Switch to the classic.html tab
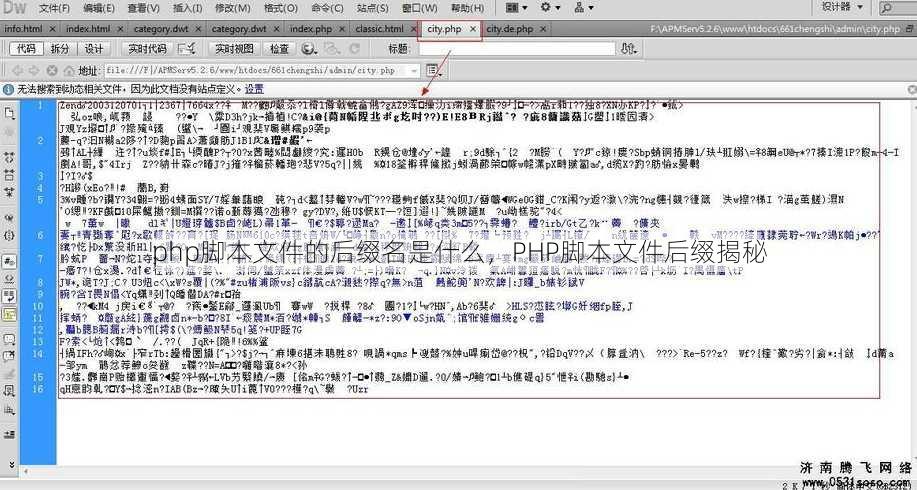This screenshot has width=917, height=490. pyautogui.click(x=380, y=28)
